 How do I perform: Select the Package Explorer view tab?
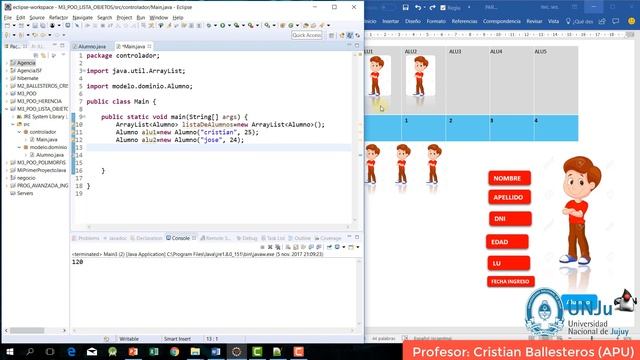[14, 47]
